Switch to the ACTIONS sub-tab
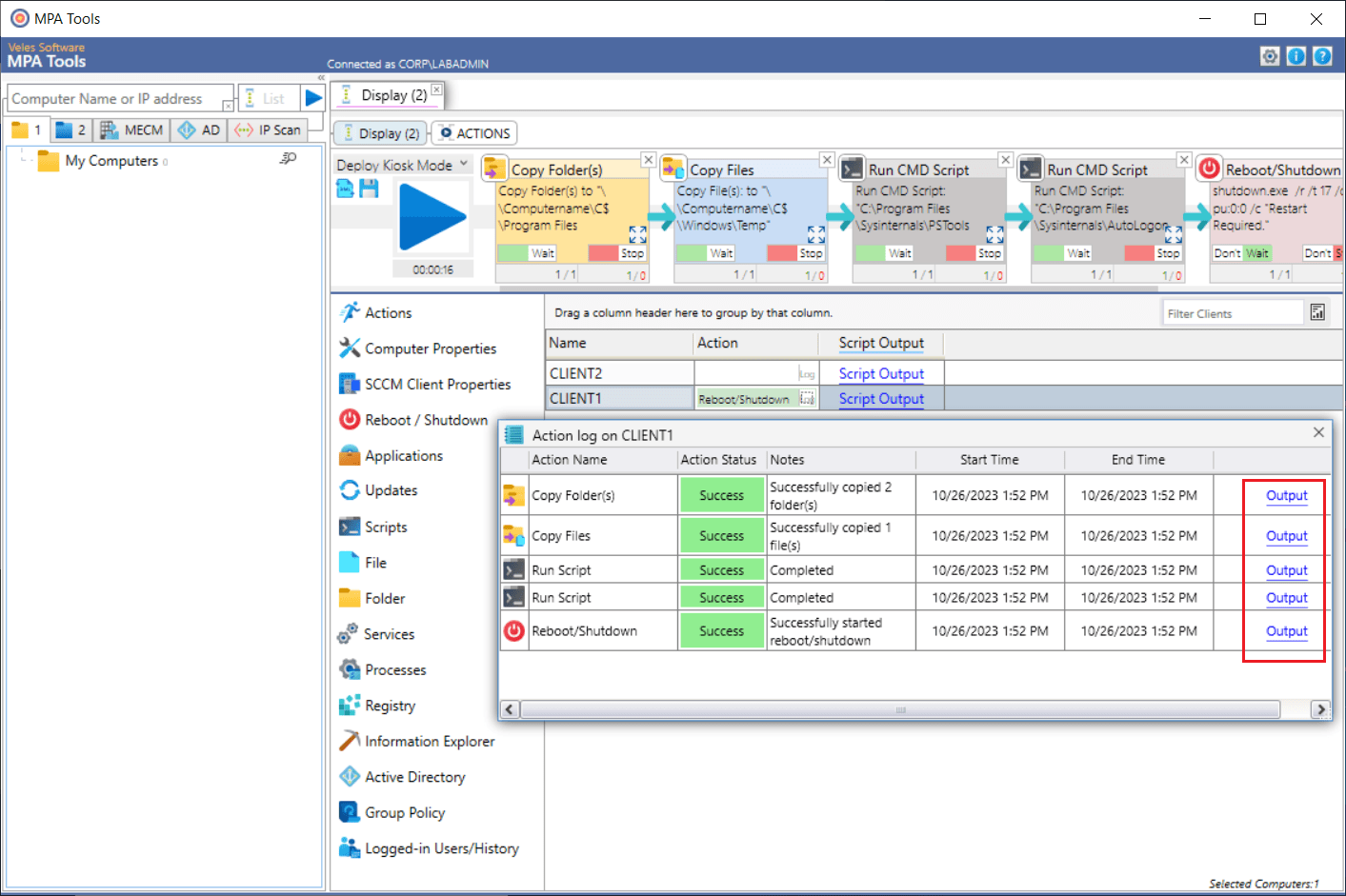Screen dimensions: 1346x896 click(474, 133)
